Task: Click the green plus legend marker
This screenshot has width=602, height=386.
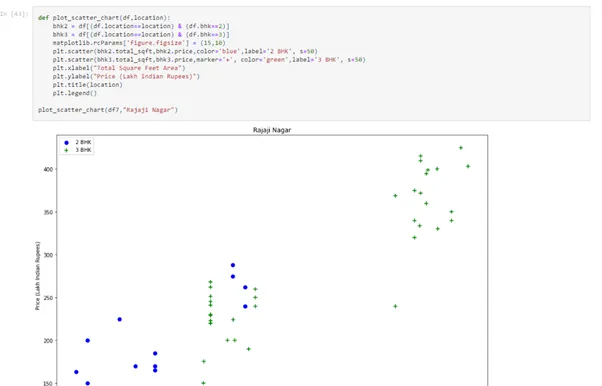Action: pyautogui.click(x=66, y=151)
